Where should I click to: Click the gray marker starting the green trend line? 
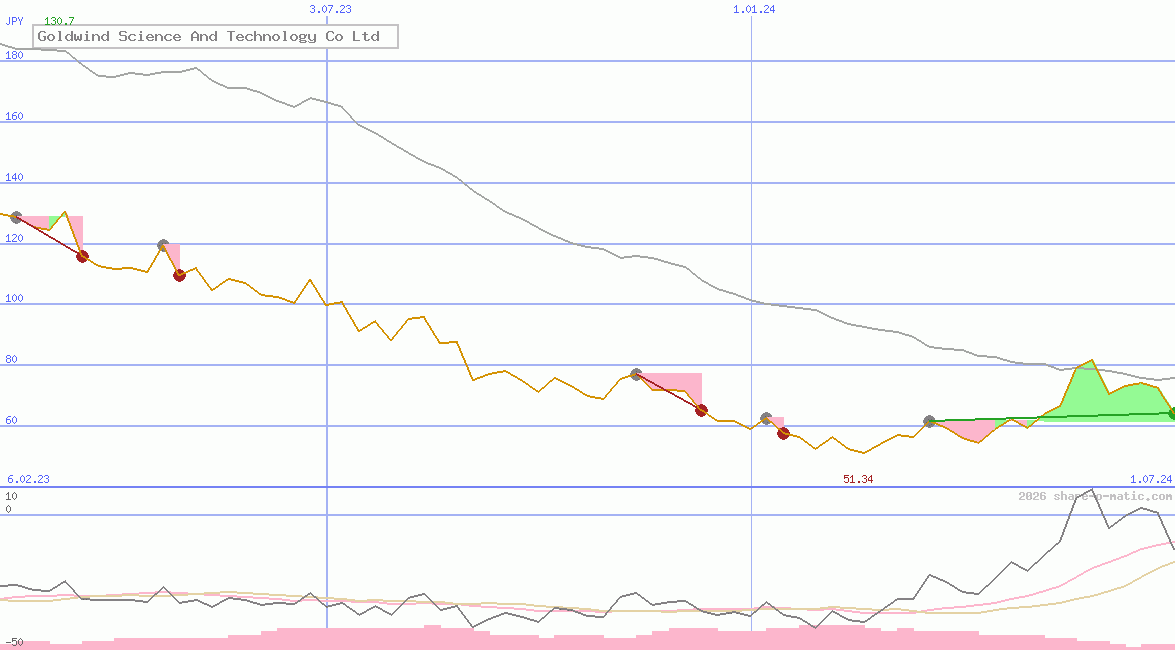click(929, 422)
